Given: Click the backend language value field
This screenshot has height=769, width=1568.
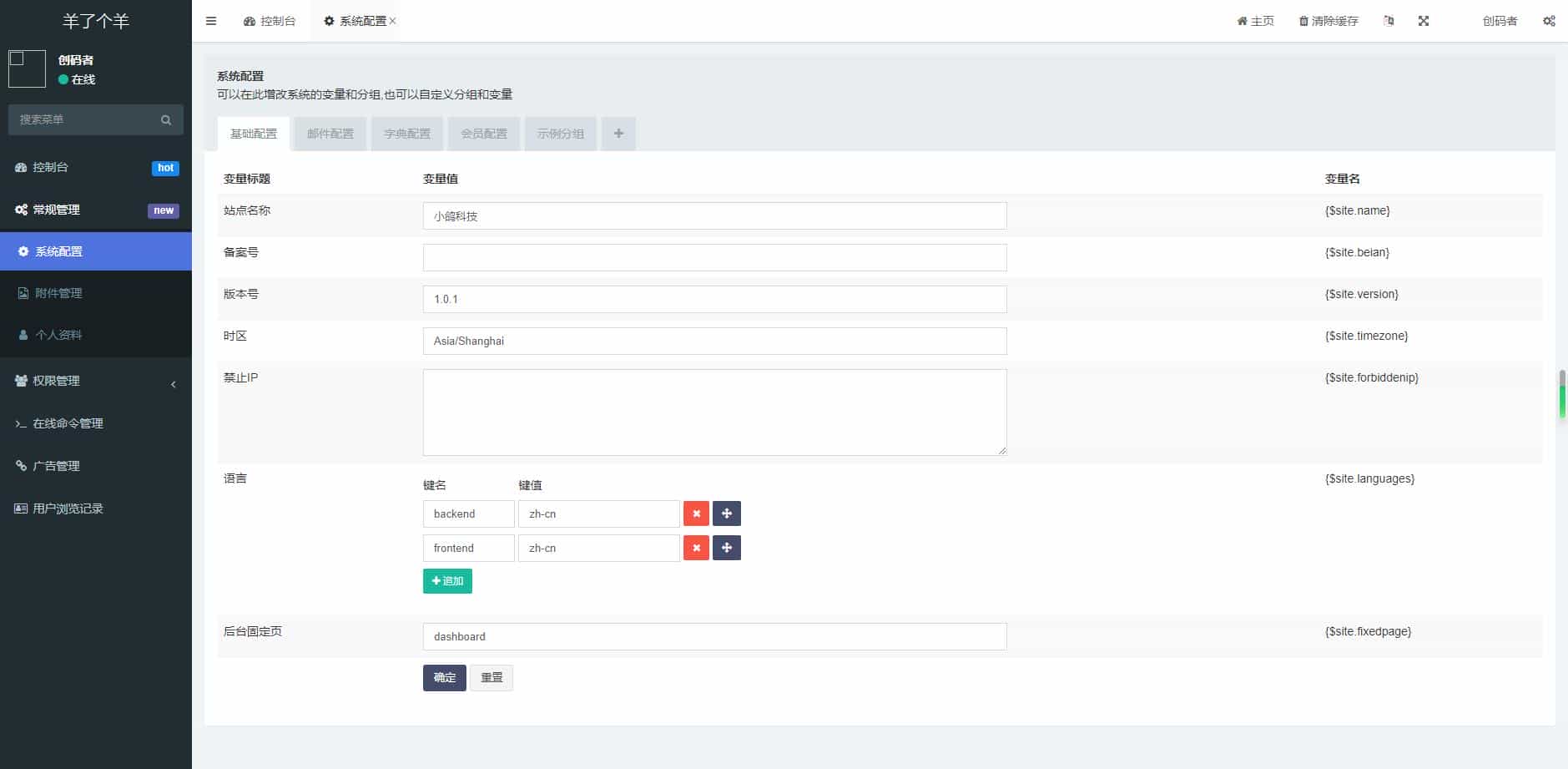Looking at the screenshot, I should pyautogui.click(x=599, y=514).
